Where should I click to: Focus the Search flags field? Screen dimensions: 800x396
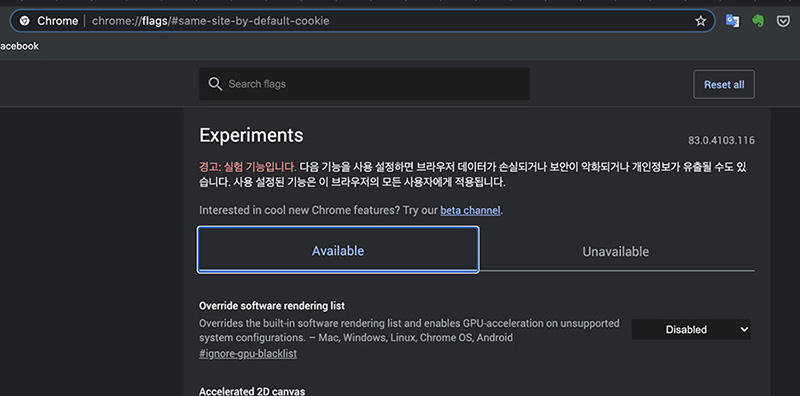pyautogui.click(x=364, y=84)
